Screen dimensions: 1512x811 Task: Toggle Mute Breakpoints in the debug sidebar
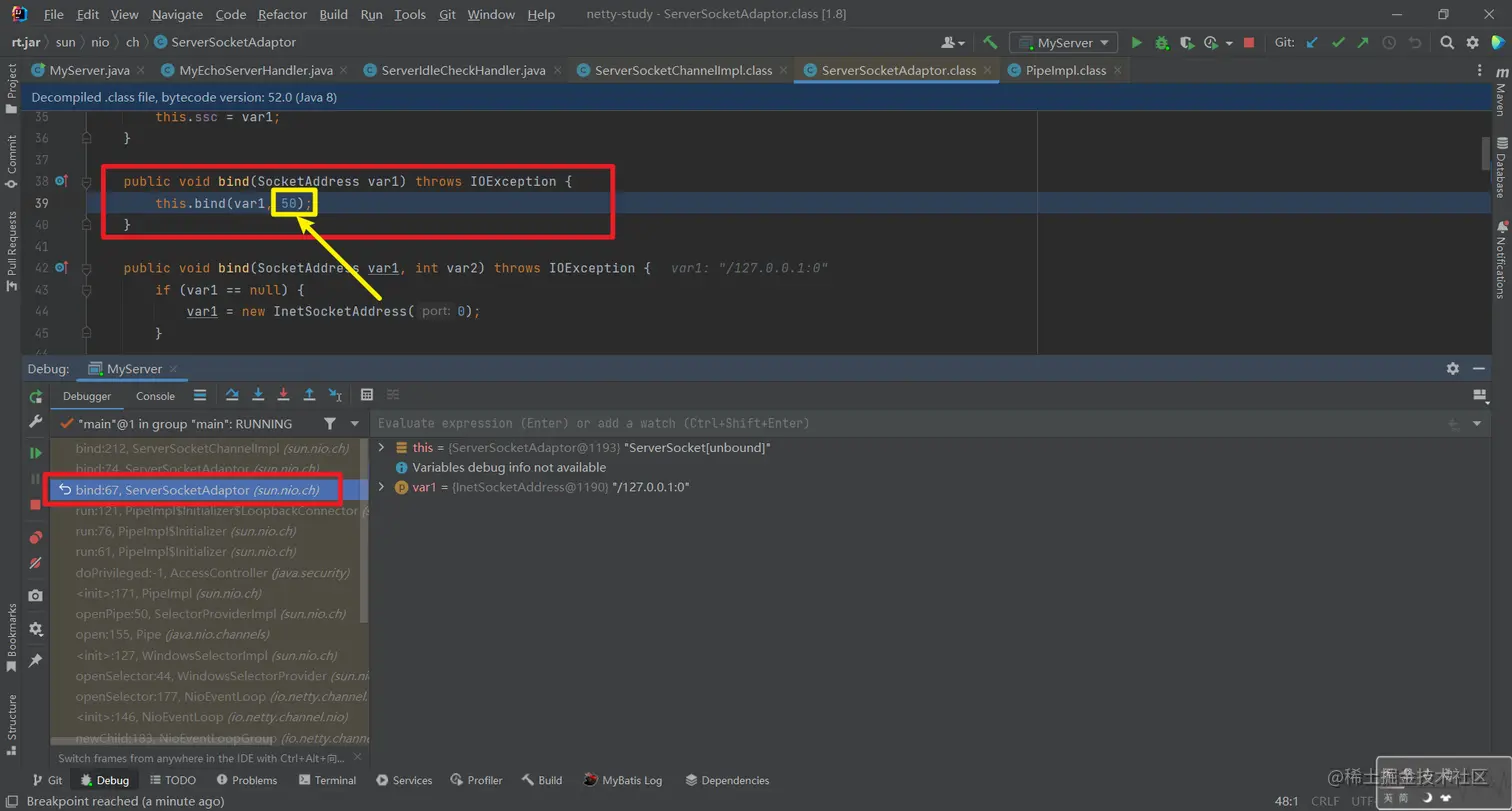coord(36,564)
